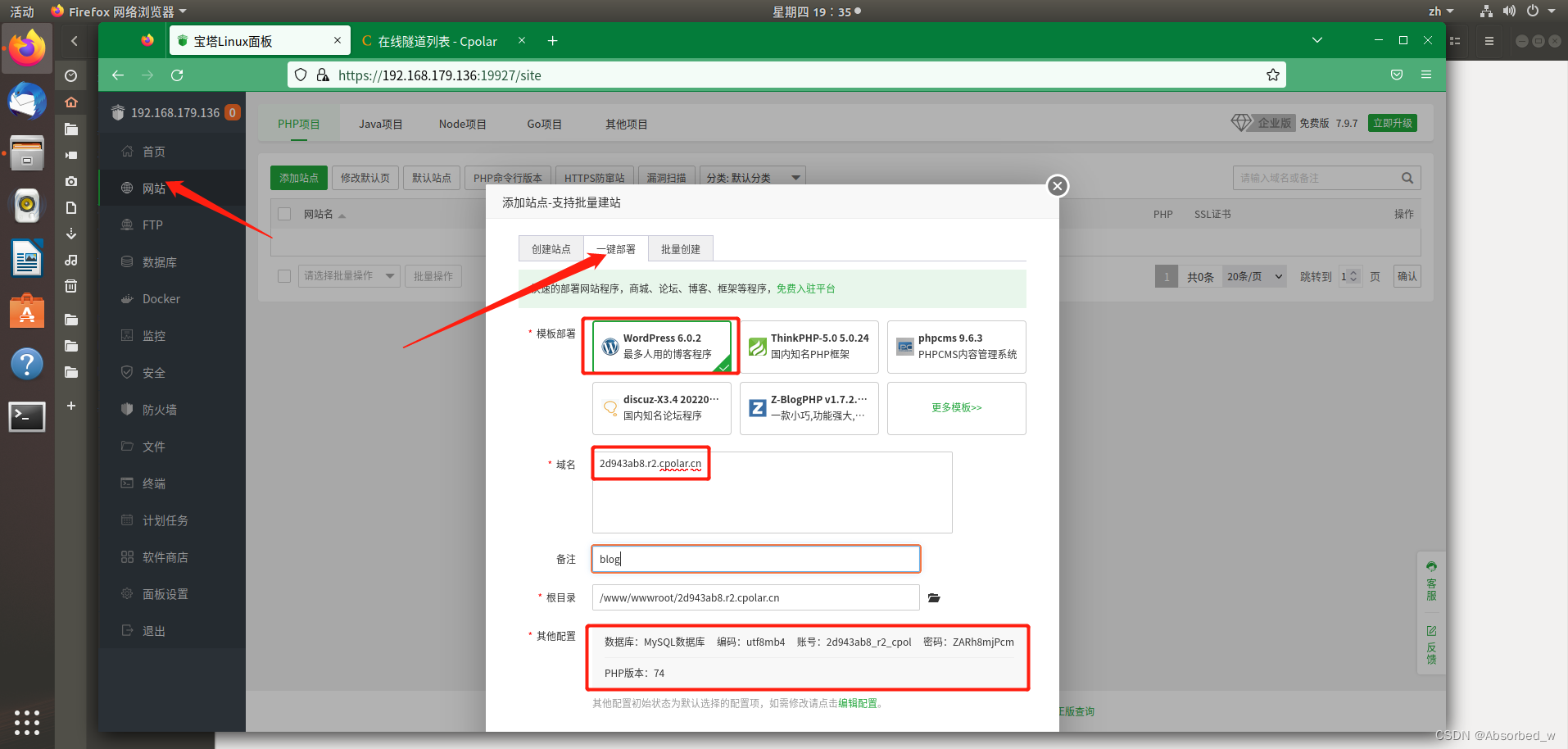Image resolution: width=1568 pixels, height=749 pixels.
Task: Go back in Firefox history
Action: point(118,75)
